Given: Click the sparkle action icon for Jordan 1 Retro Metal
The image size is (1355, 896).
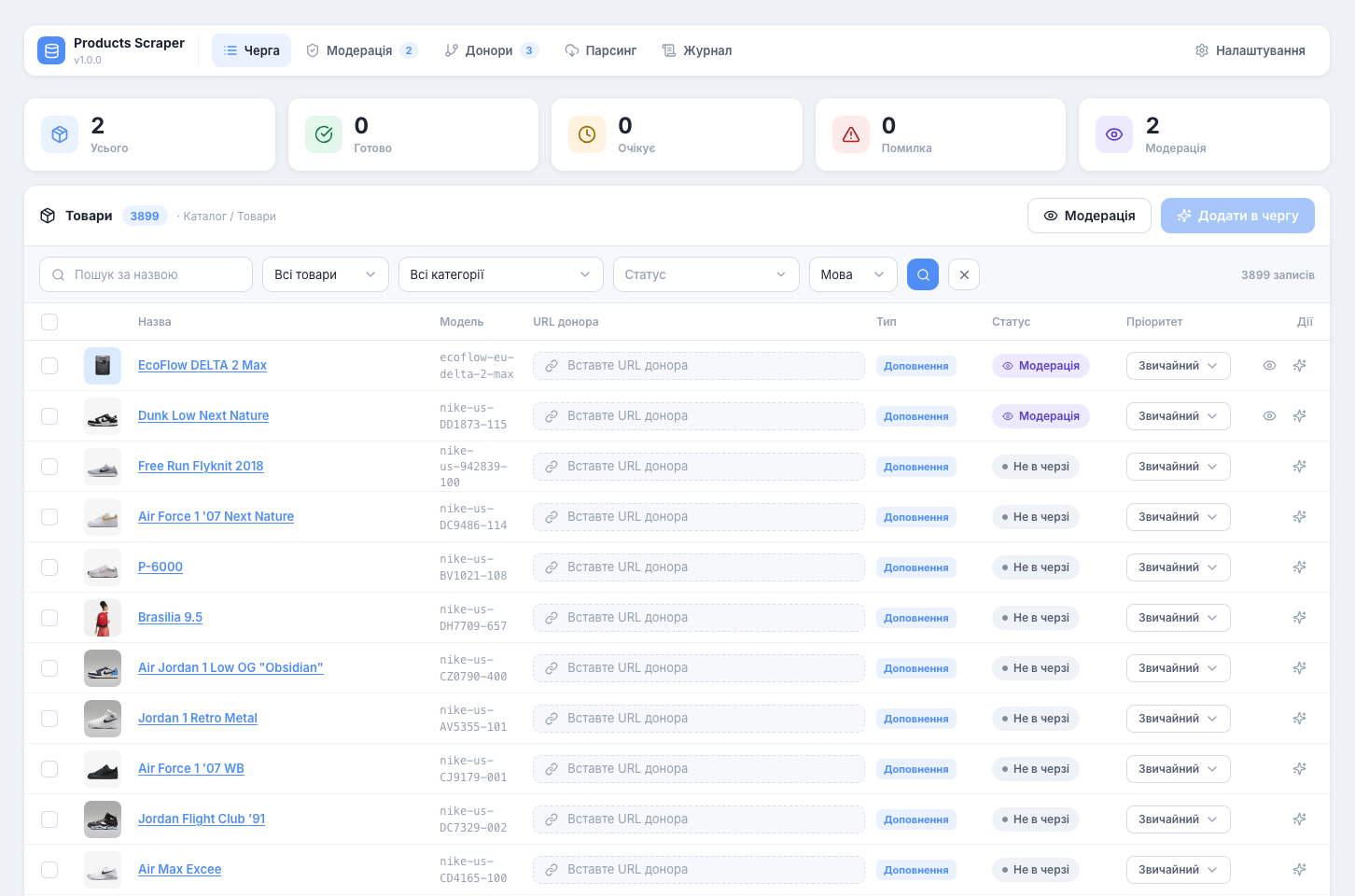Looking at the screenshot, I should [1299, 719].
